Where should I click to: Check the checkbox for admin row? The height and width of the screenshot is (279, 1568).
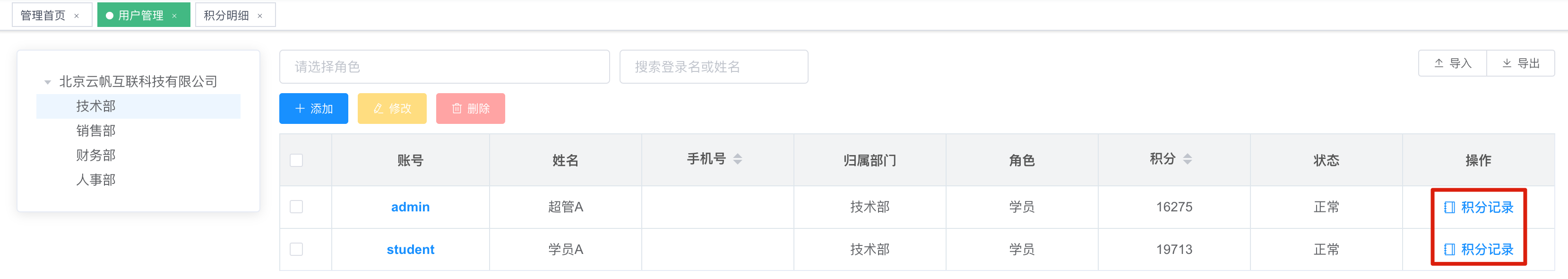296,207
